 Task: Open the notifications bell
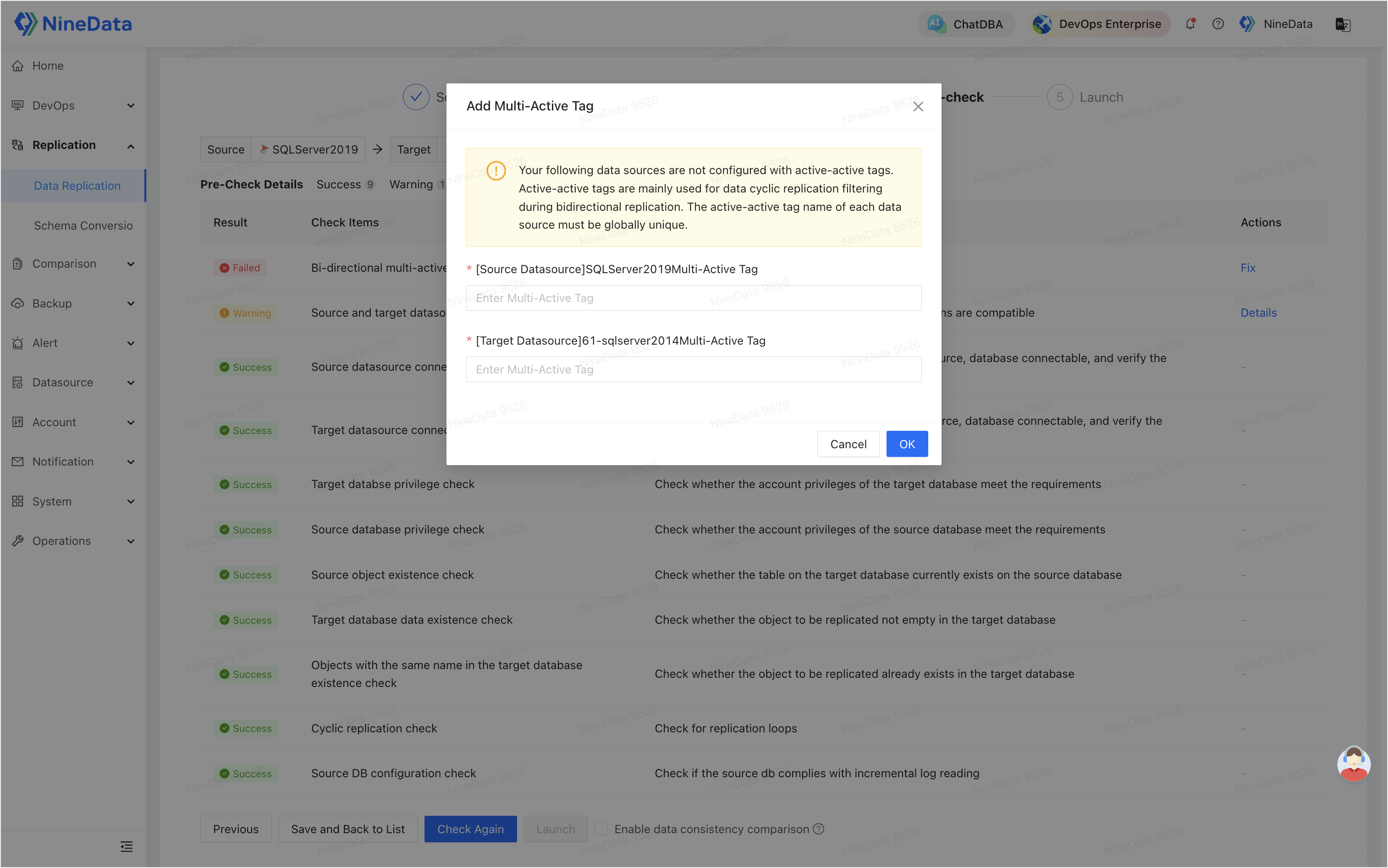[x=1190, y=24]
